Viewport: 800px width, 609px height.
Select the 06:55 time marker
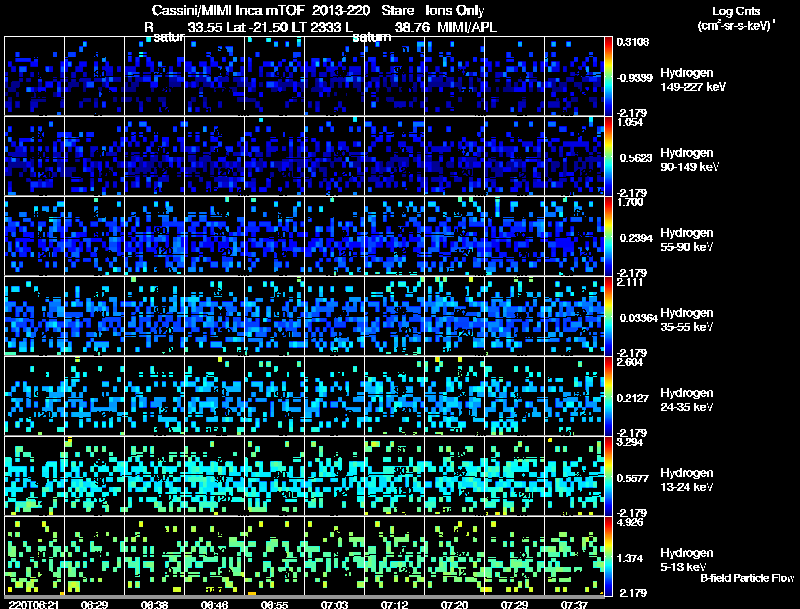(275, 604)
